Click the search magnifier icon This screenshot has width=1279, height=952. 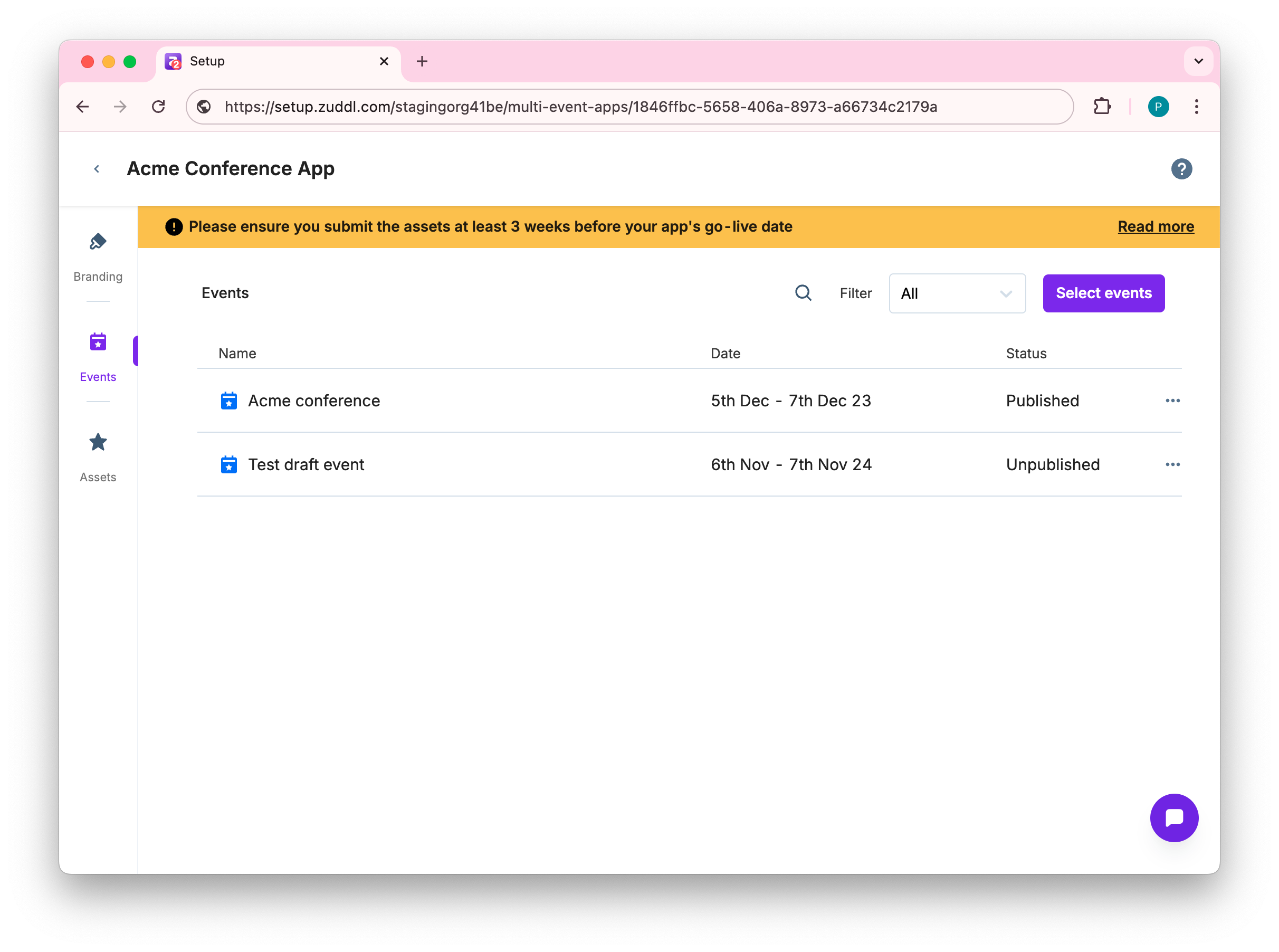tap(803, 293)
